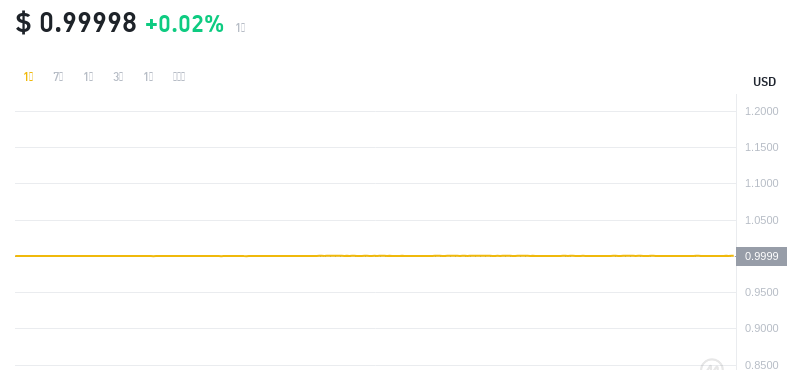Click the circular watermark logo icon
The height and width of the screenshot is (370, 800).
coord(712,365)
